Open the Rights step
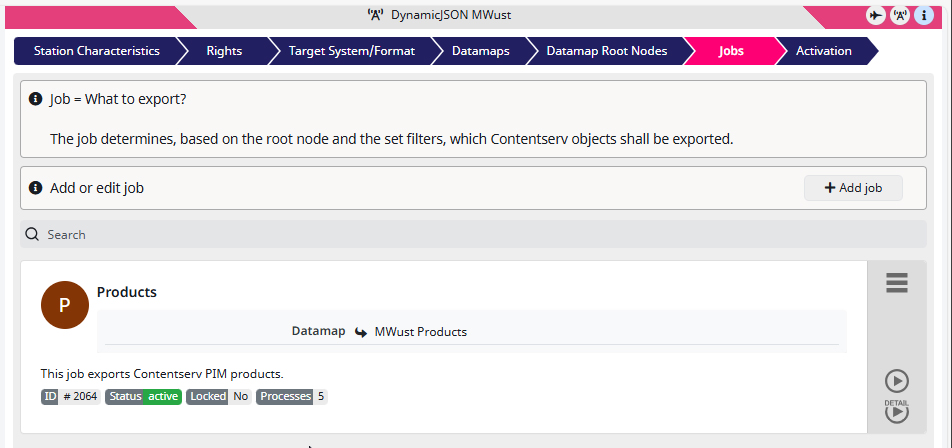Screen dimensions: 952x448 pyautogui.click(x=224, y=51)
